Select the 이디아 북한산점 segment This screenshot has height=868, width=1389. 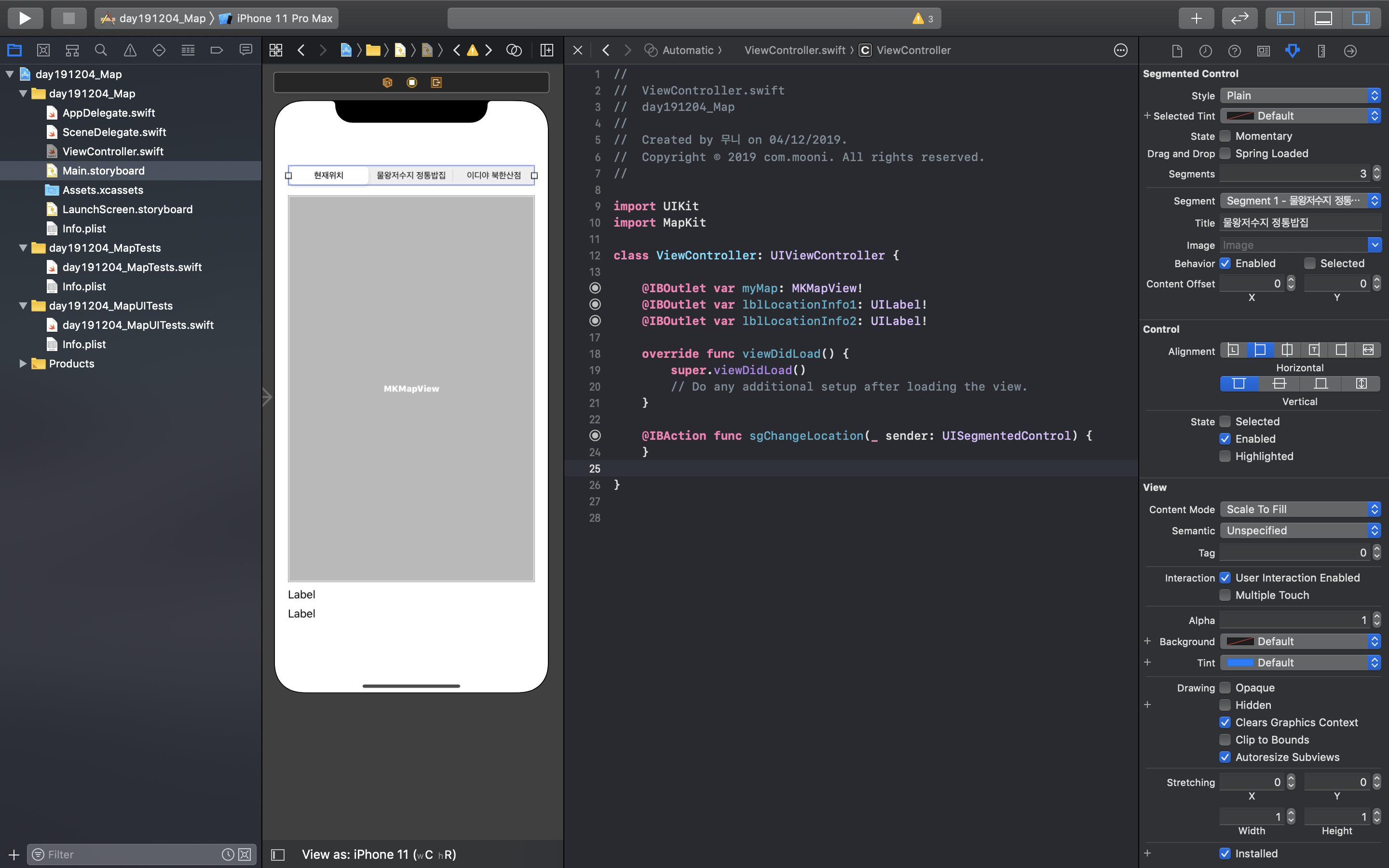tap(493, 175)
